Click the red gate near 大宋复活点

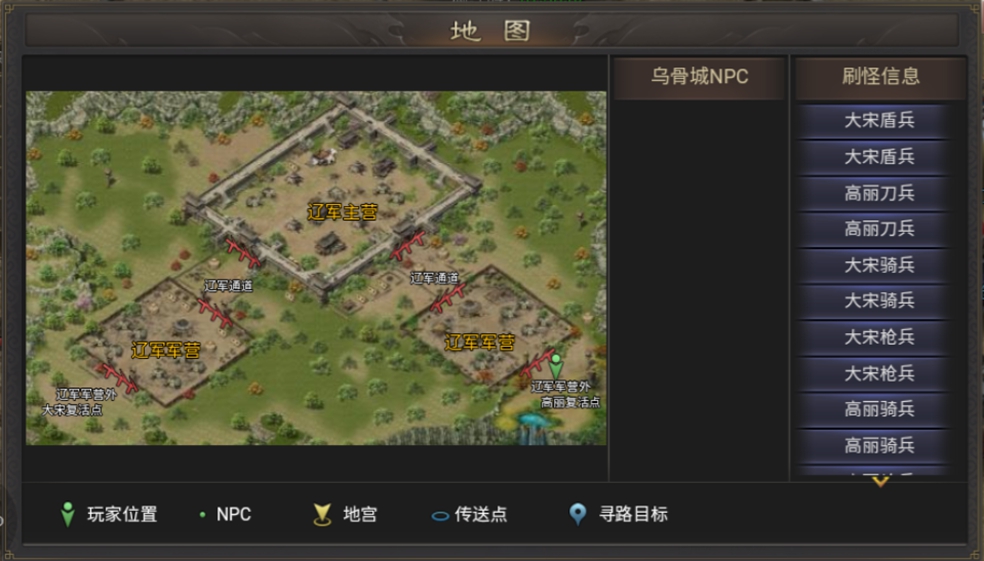(x=117, y=377)
